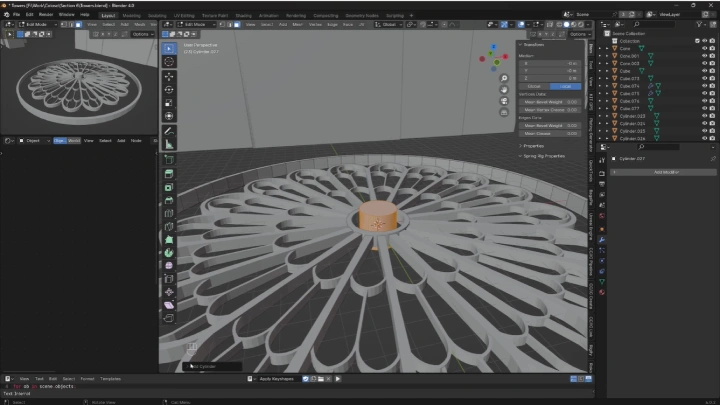Expand the Cone tree item in outliner
Image resolution: width=720 pixels, height=405 pixels.
coord(607,48)
